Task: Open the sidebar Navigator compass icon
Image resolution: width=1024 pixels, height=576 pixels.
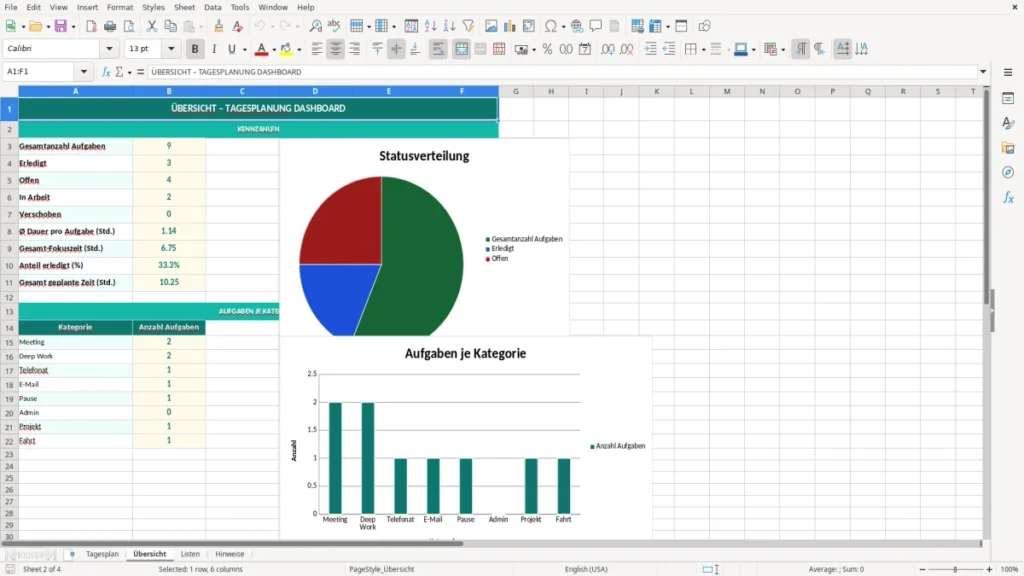Action: click(1008, 172)
